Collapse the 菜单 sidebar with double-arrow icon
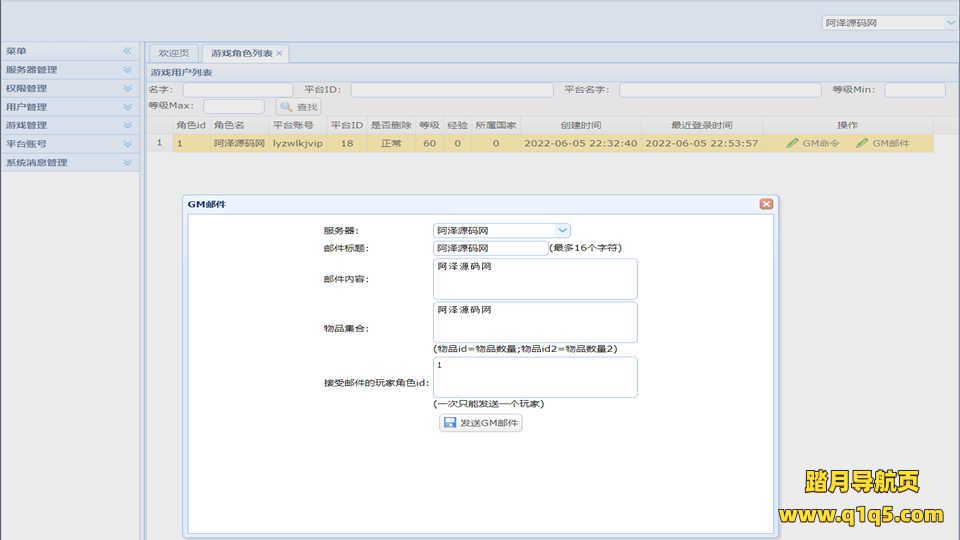This screenshot has height=540, width=960. [x=127, y=51]
